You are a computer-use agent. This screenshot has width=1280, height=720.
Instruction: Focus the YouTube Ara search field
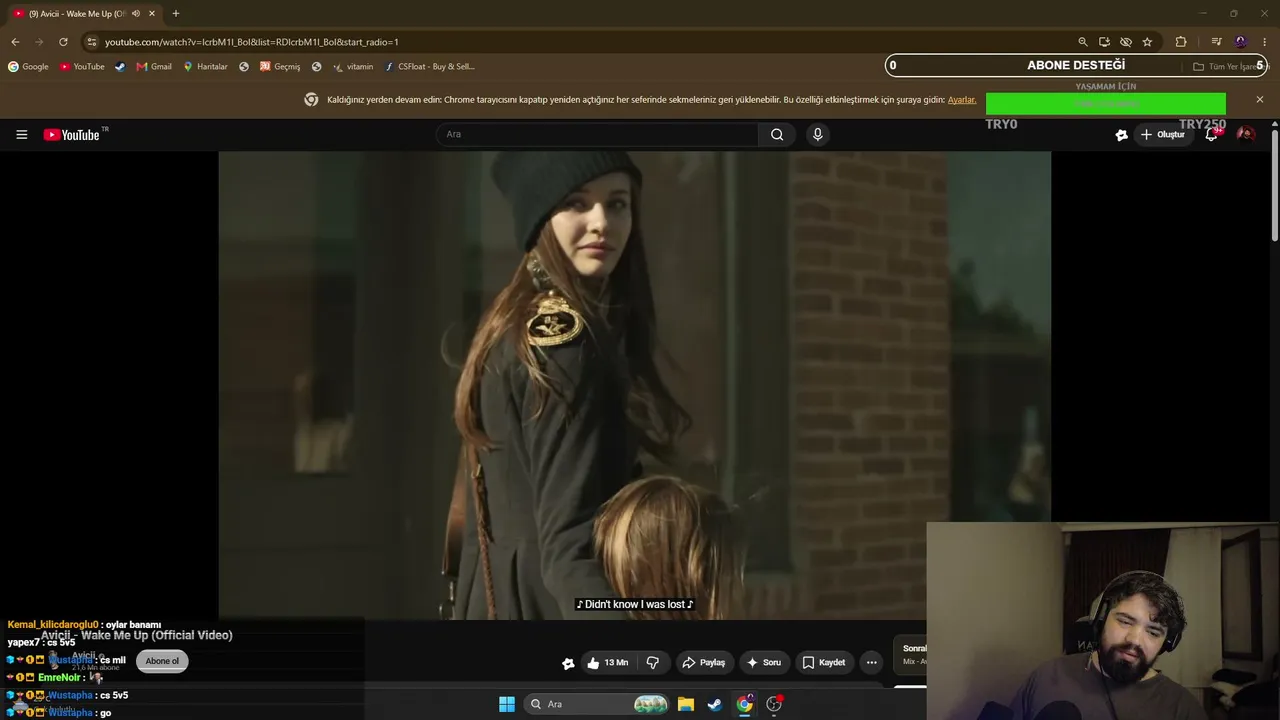point(597,134)
